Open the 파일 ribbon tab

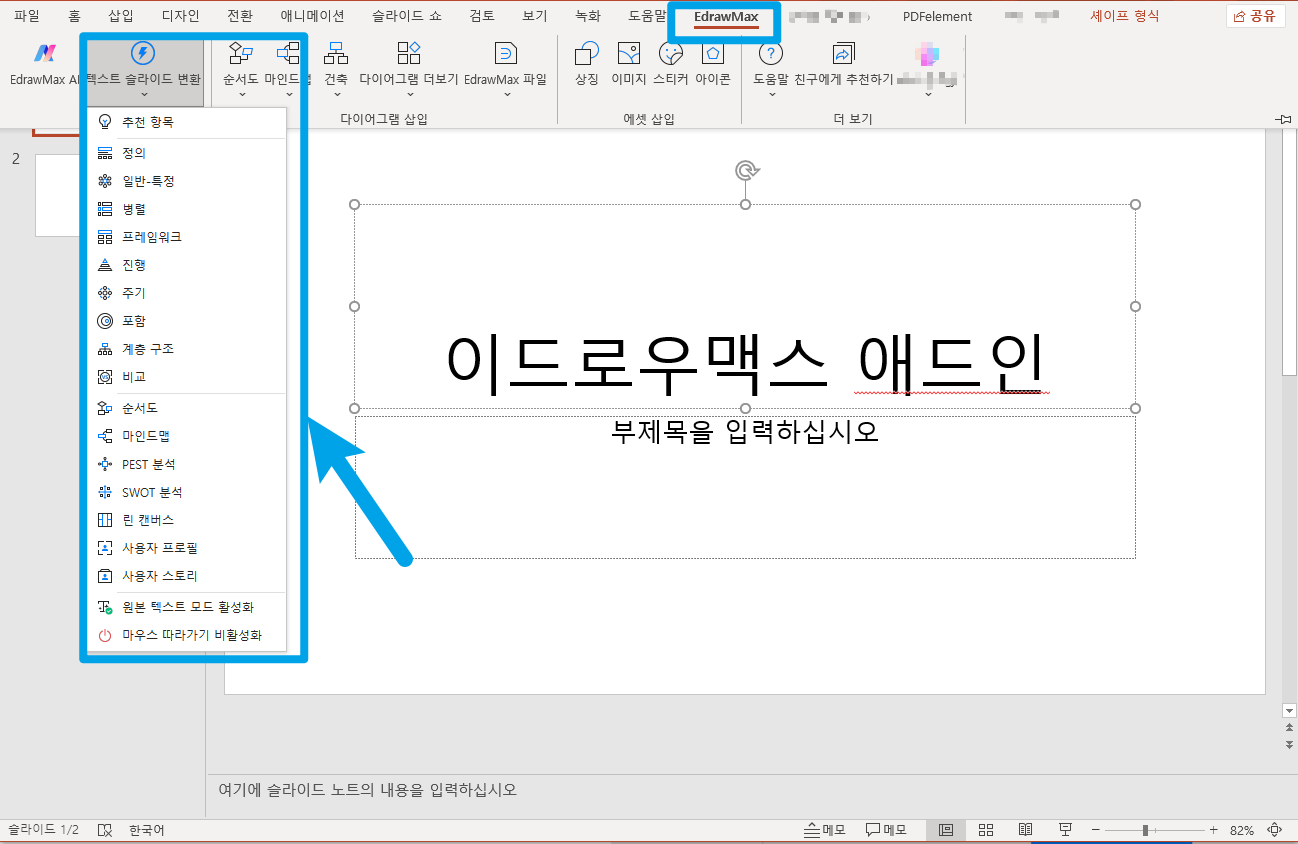pyautogui.click(x=26, y=16)
